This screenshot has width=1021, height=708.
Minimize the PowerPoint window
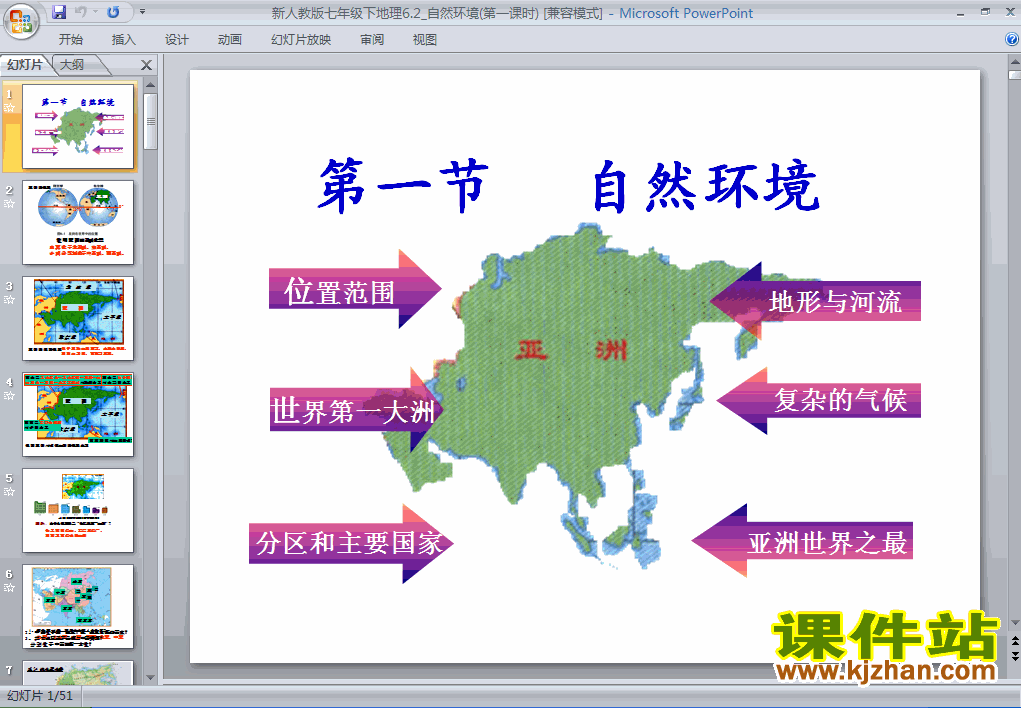[x=961, y=12]
